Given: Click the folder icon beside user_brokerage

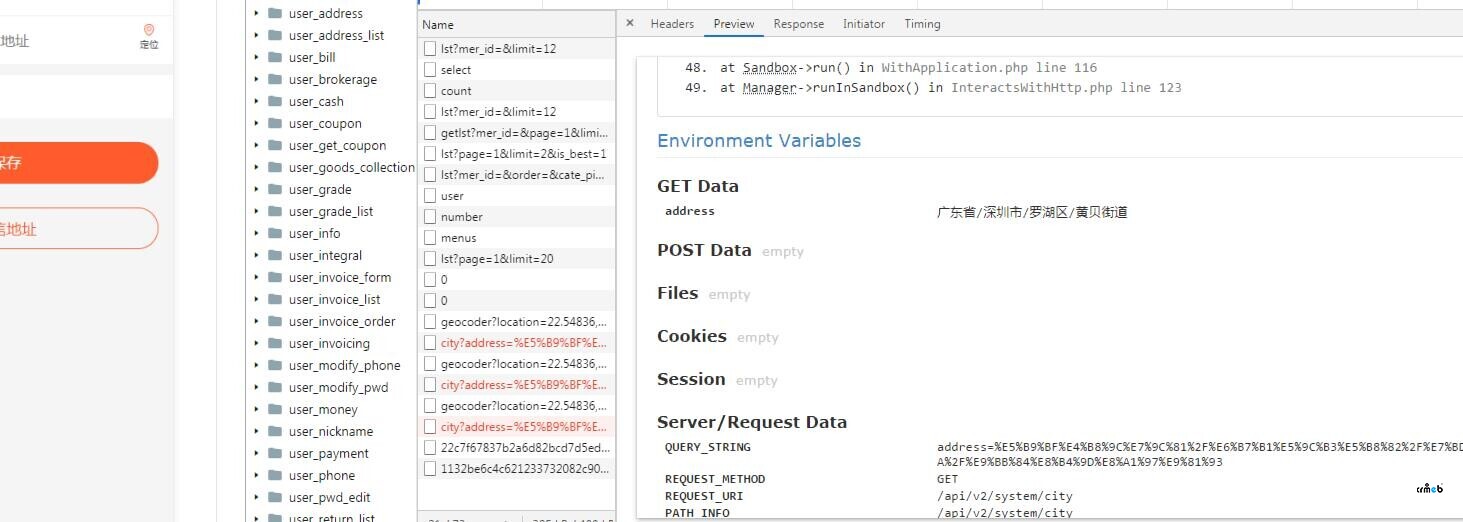Looking at the screenshot, I should pos(275,79).
